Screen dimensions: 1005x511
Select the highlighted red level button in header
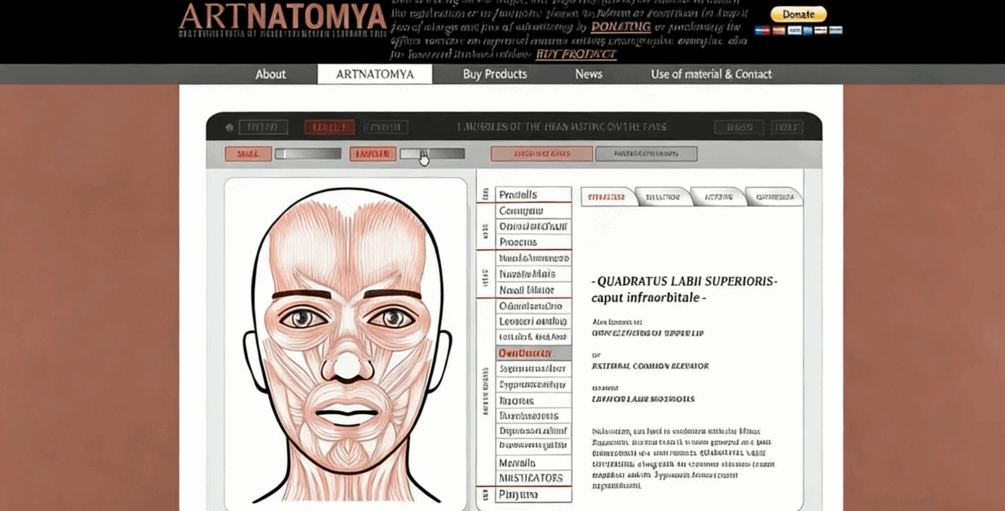(x=328, y=127)
